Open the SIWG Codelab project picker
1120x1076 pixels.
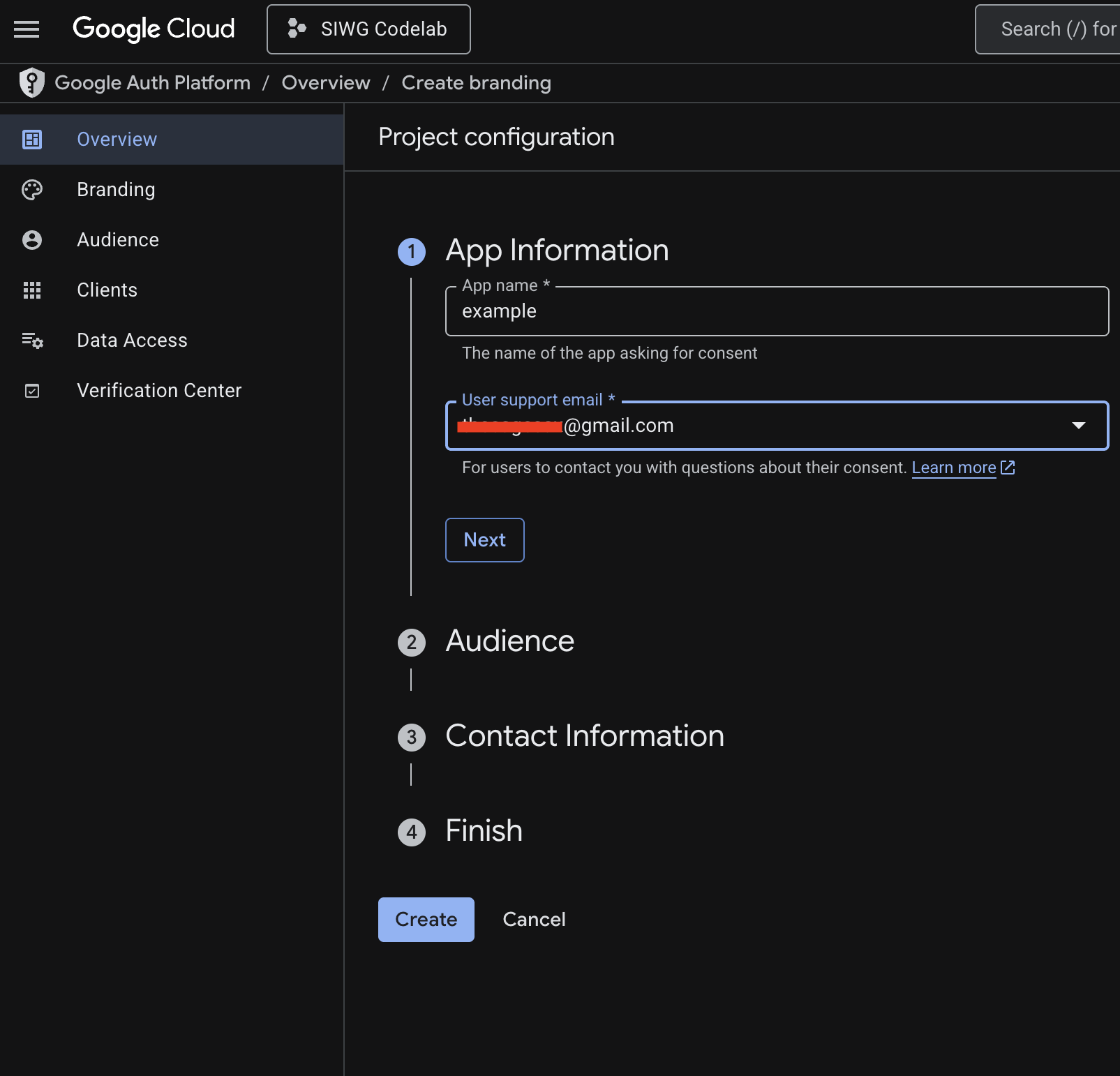(368, 29)
